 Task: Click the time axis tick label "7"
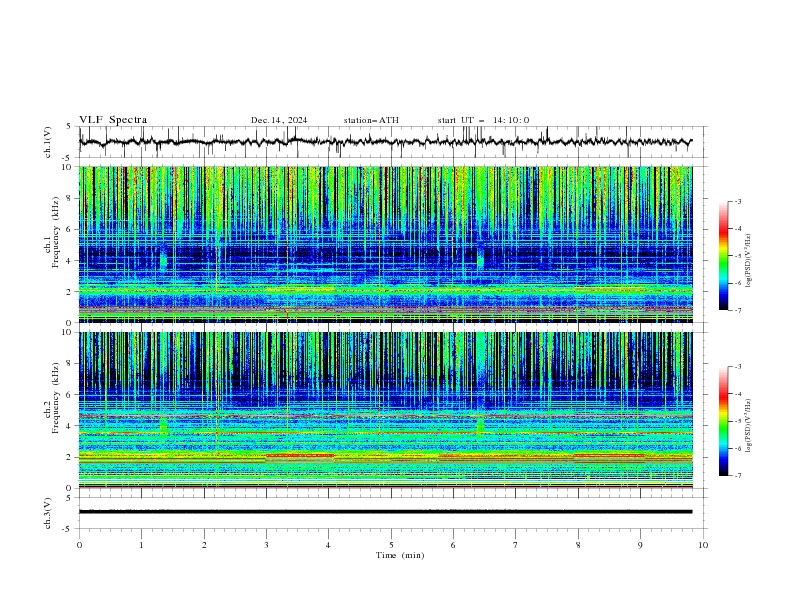pos(516,545)
